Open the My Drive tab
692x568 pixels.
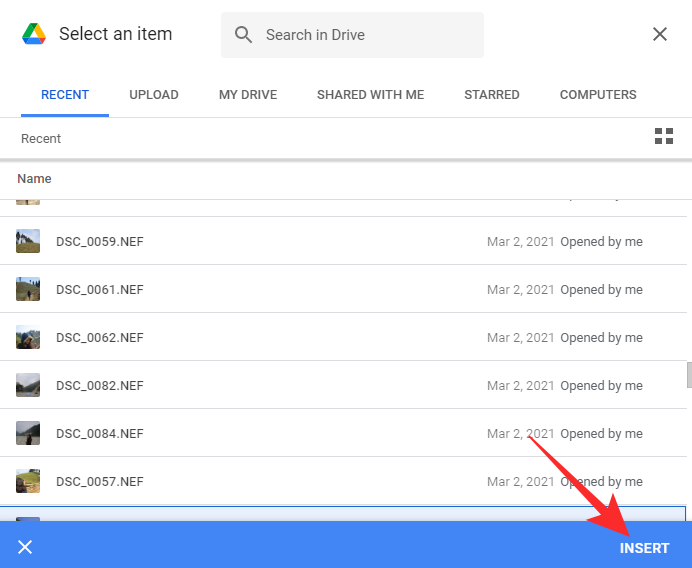tap(248, 95)
